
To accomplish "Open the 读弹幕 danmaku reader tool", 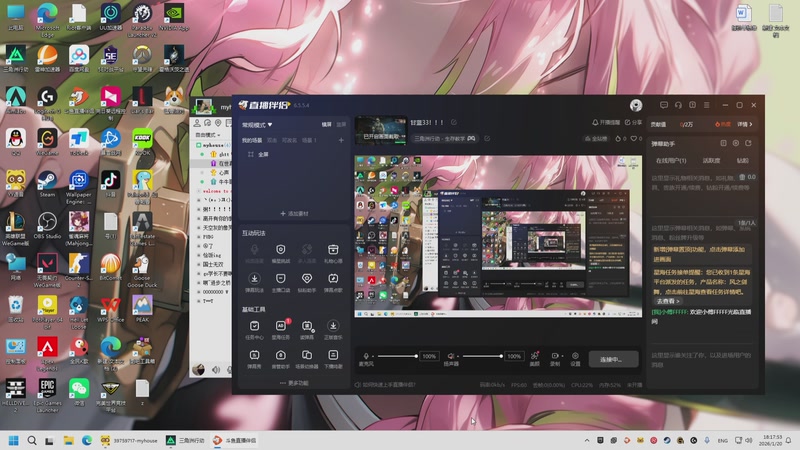I will click(307, 329).
